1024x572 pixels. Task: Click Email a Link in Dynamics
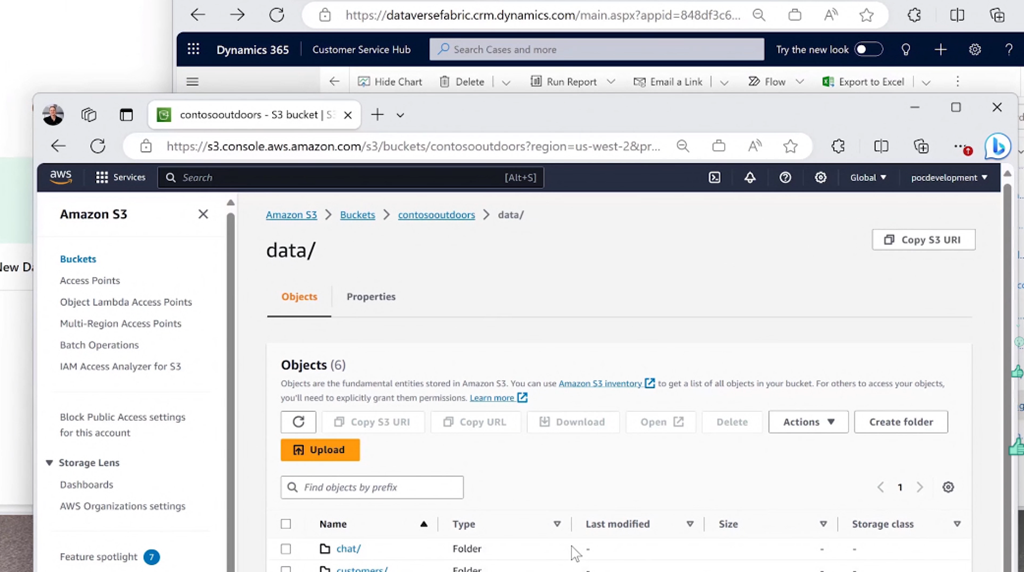coord(668,82)
